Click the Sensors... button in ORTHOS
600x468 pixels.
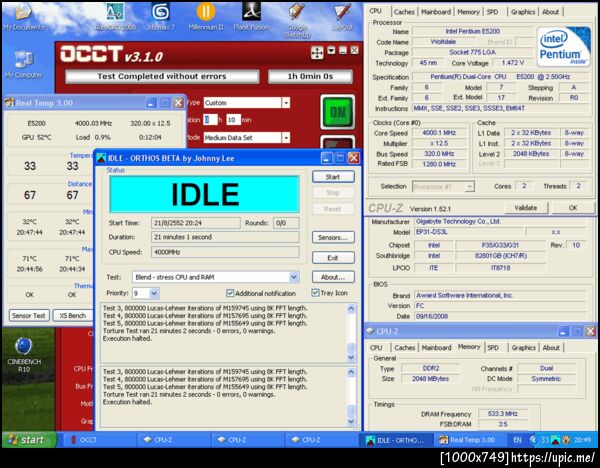[x=333, y=237]
